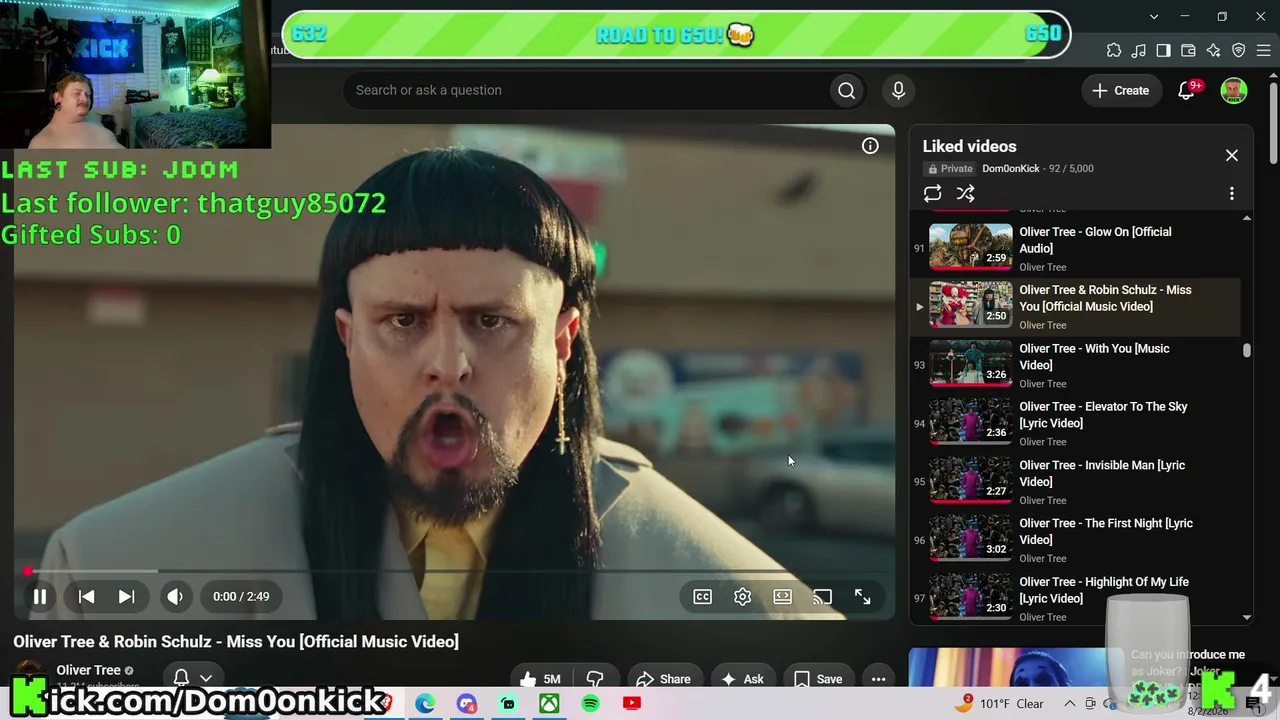Viewport: 1280px width, 720px height.
Task: Click playlist scroll down arrow
Action: coord(1247,618)
